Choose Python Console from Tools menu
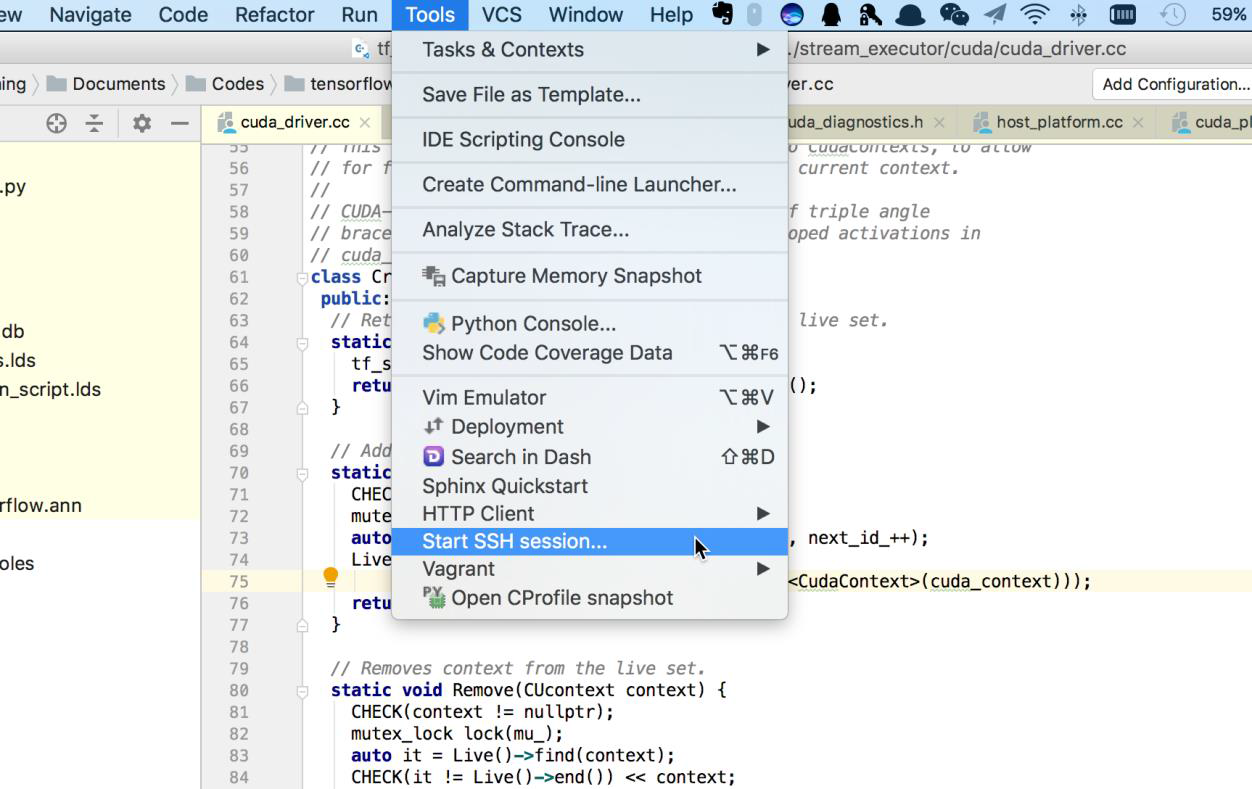Screen dimensions: 1252x789 click(533, 323)
